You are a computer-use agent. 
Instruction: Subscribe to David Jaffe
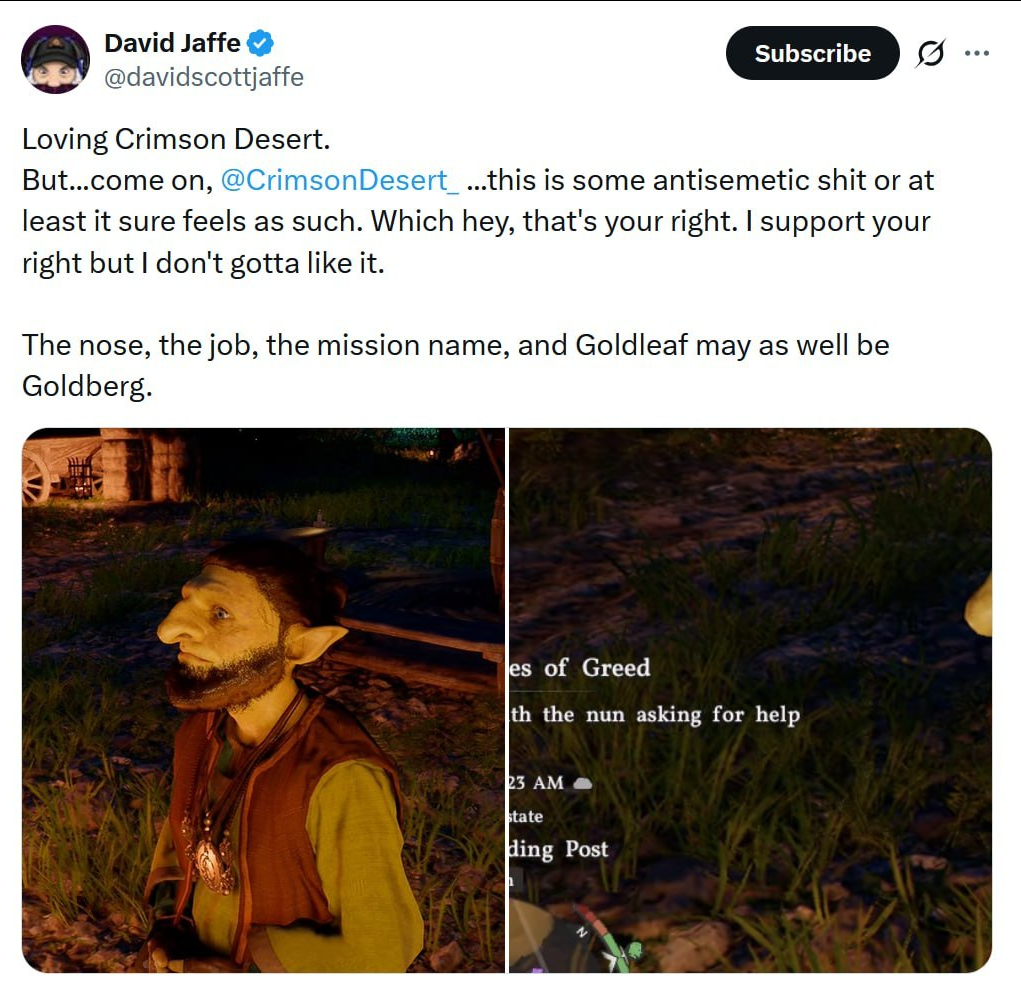pyautogui.click(x=812, y=53)
